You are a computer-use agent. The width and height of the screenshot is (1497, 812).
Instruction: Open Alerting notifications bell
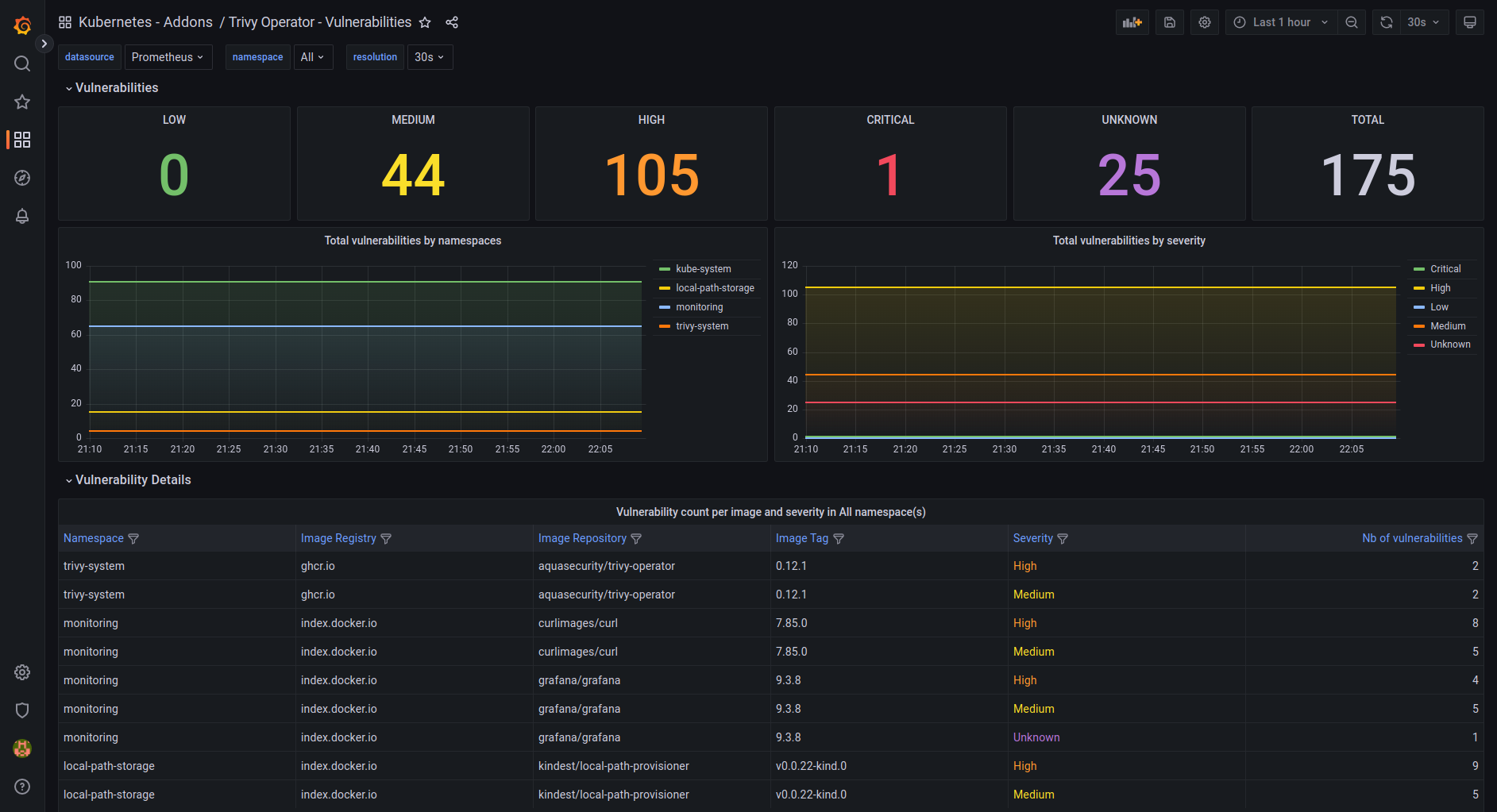[21, 216]
